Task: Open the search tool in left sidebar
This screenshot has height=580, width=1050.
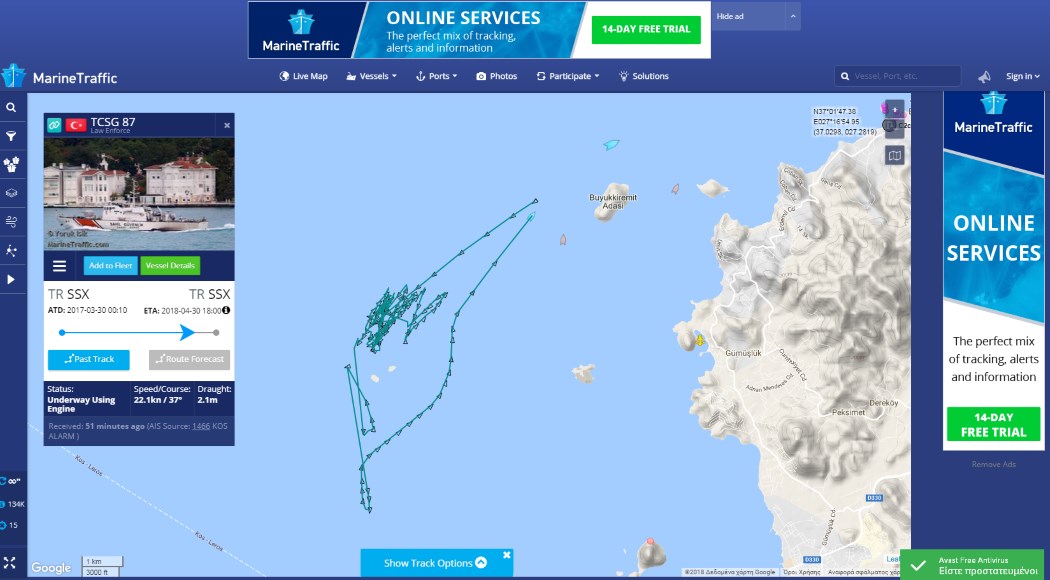Action: point(11,108)
